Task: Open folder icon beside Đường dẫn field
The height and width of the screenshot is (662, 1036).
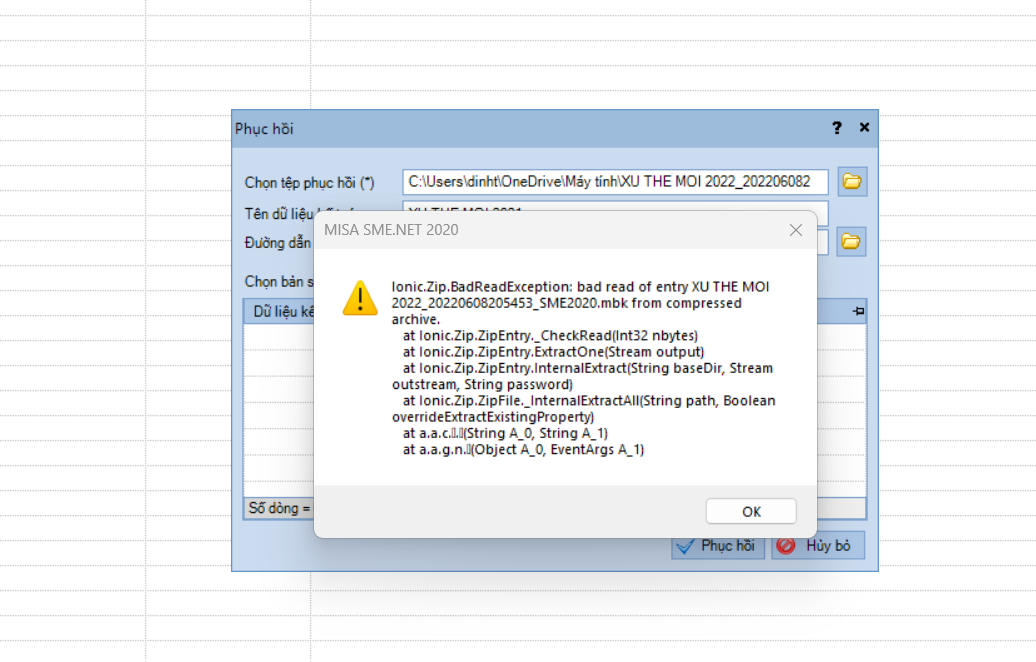Action: [851, 242]
